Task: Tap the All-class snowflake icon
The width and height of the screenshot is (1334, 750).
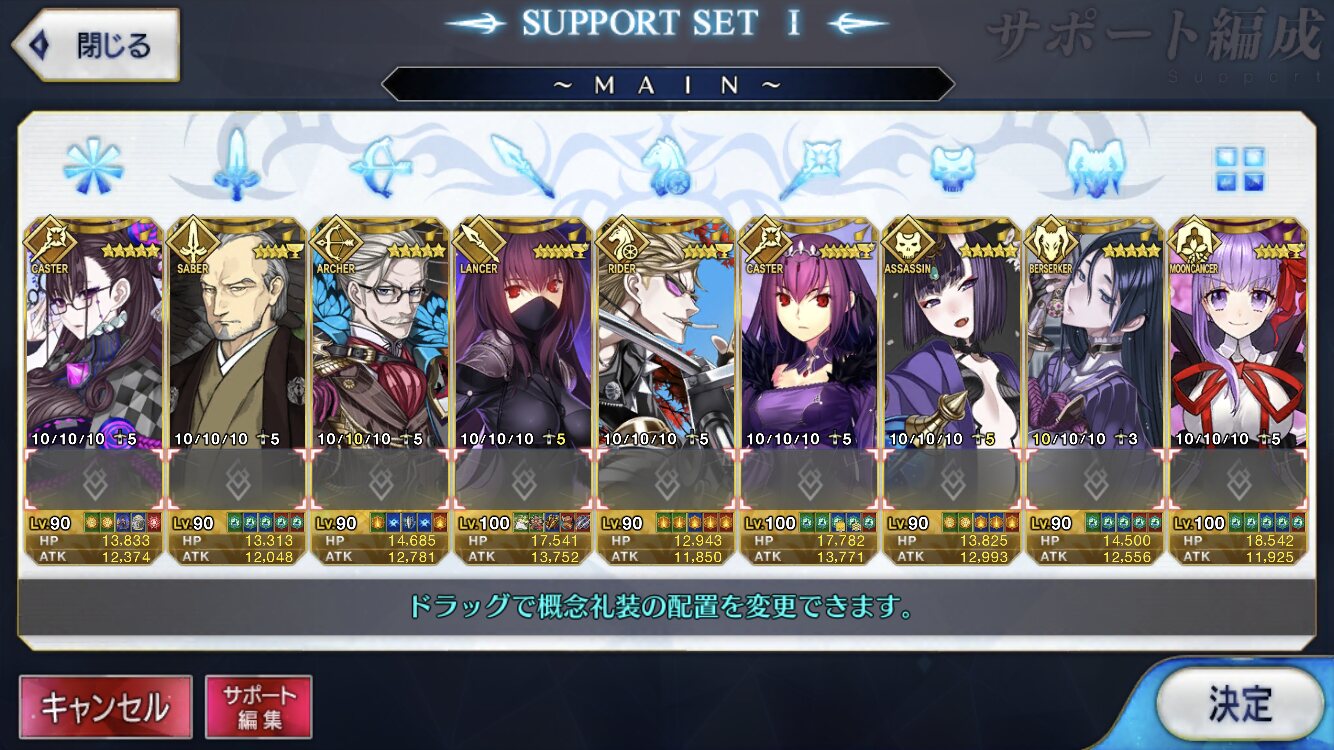Action: pyautogui.click(x=93, y=167)
